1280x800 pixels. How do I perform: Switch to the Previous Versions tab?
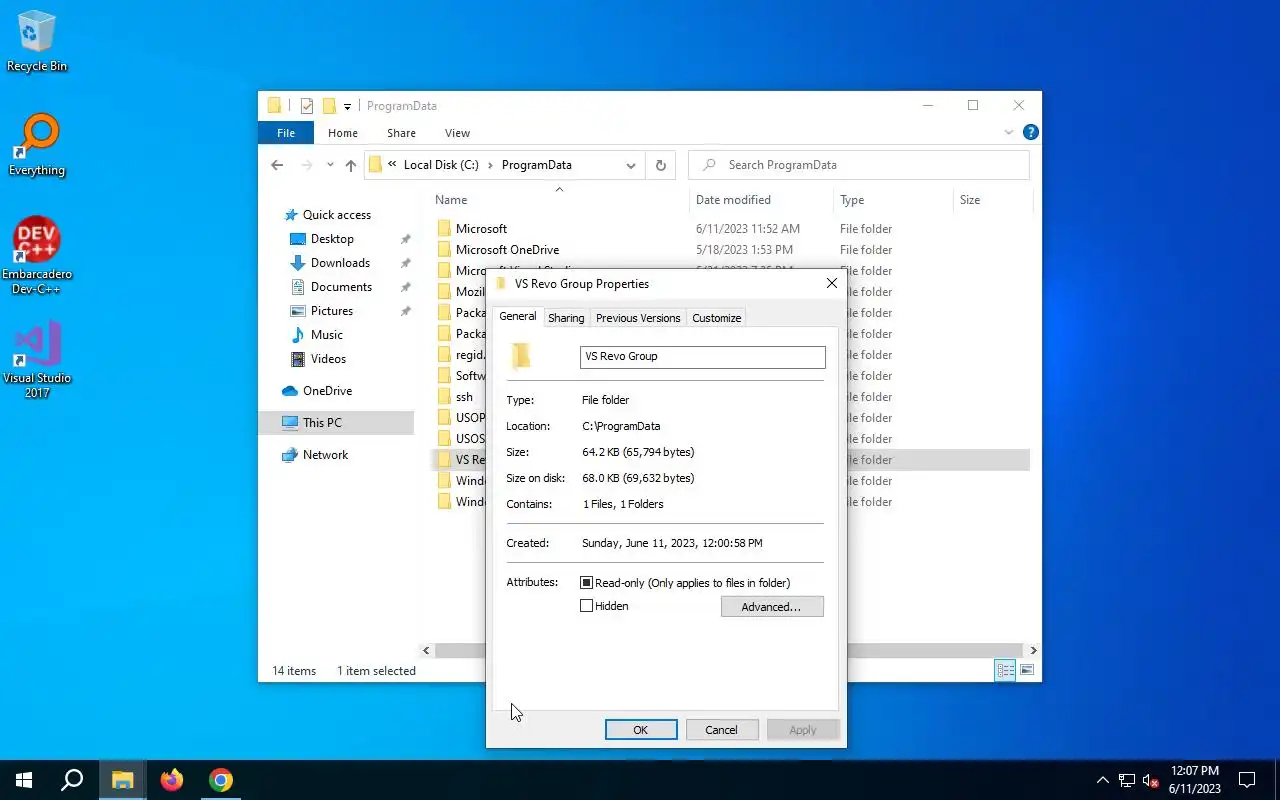tap(638, 318)
